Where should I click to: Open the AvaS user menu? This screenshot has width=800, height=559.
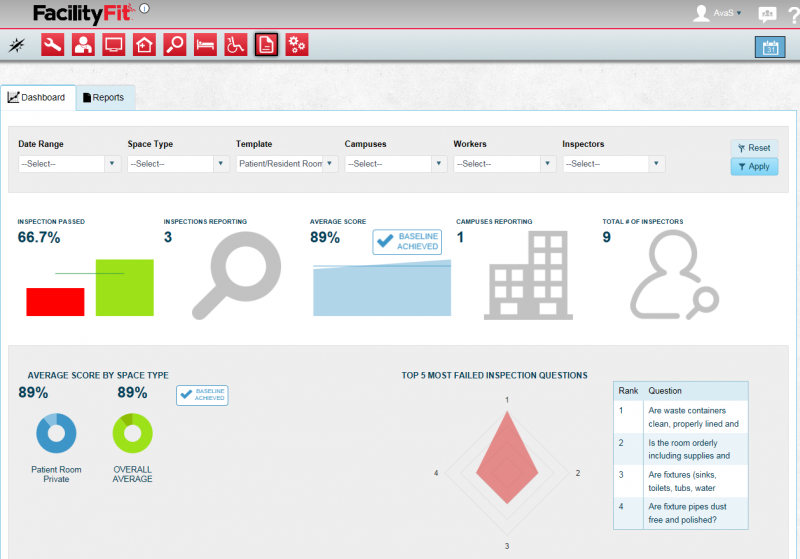(x=727, y=13)
